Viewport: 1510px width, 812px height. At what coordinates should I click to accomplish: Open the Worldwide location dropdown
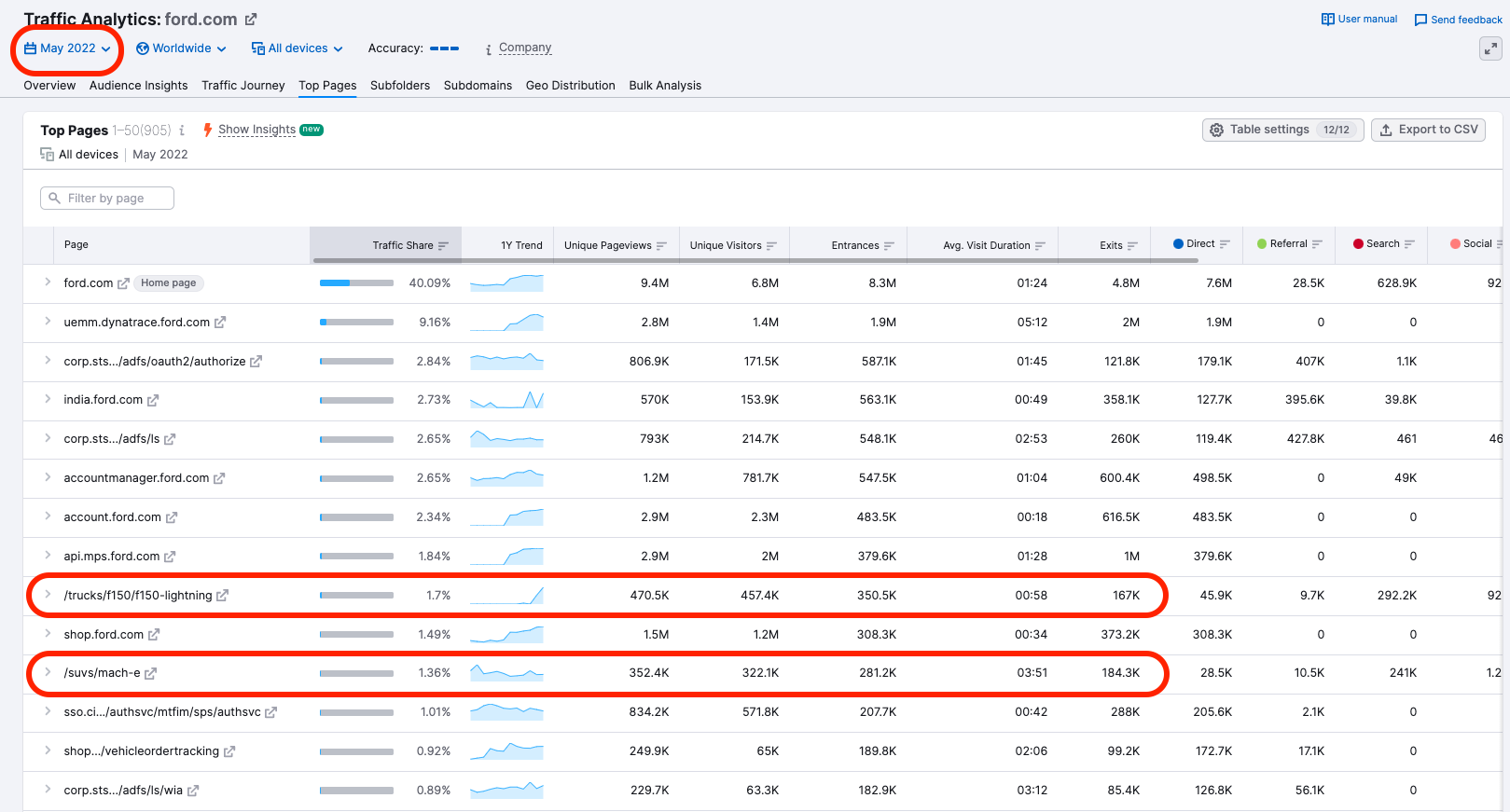coord(181,48)
